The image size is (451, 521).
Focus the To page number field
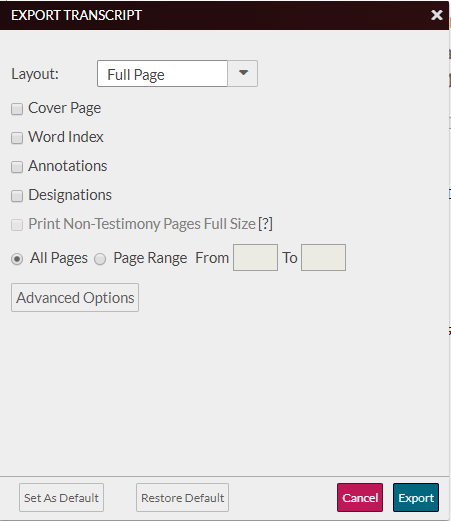(323, 257)
